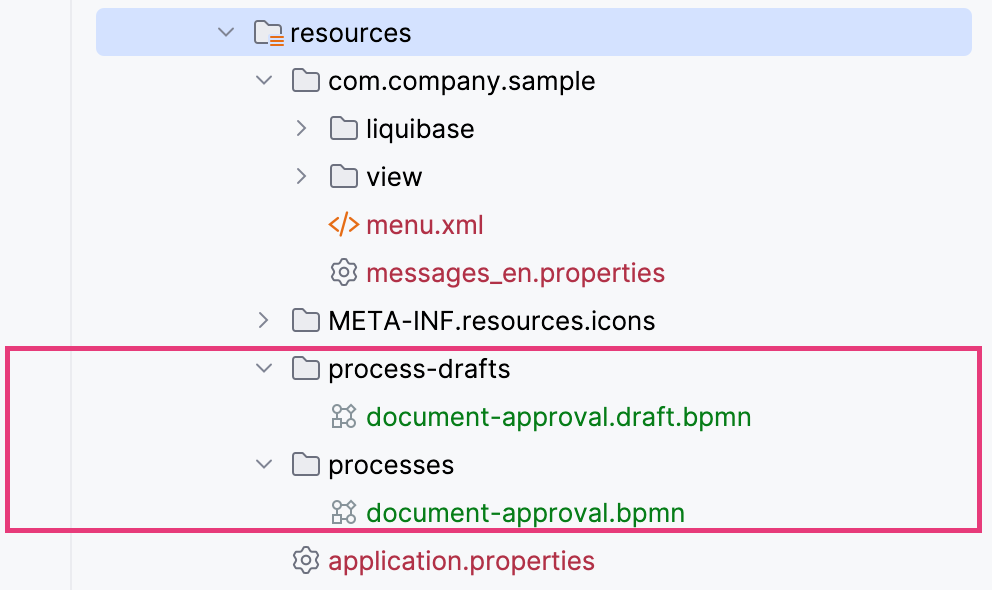Click the folder icon next to process-drafts
Image resolution: width=992 pixels, height=590 pixels.
[305, 368]
